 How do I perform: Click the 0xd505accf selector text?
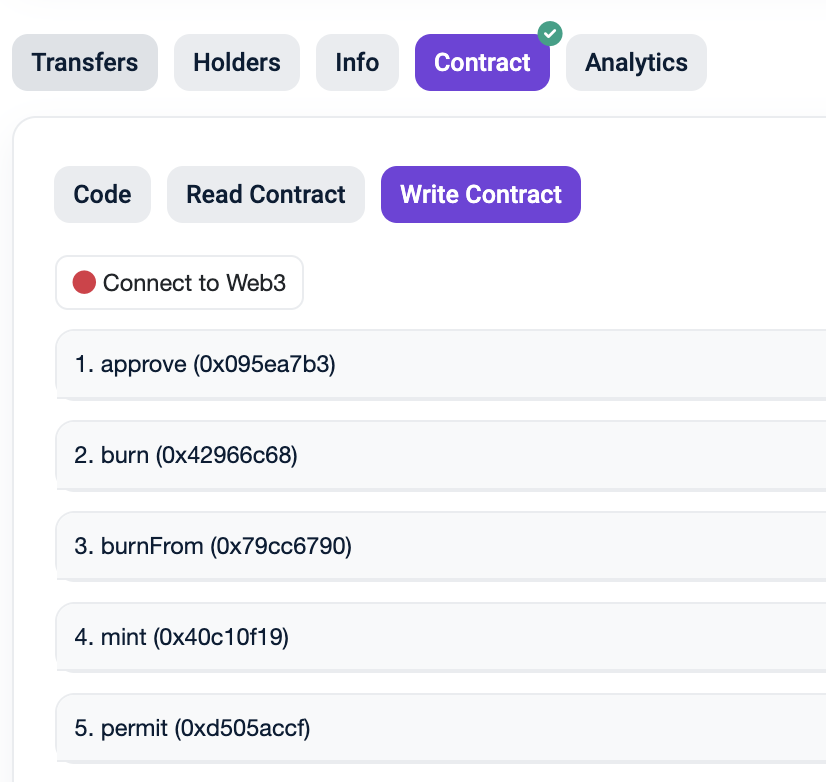243,728
